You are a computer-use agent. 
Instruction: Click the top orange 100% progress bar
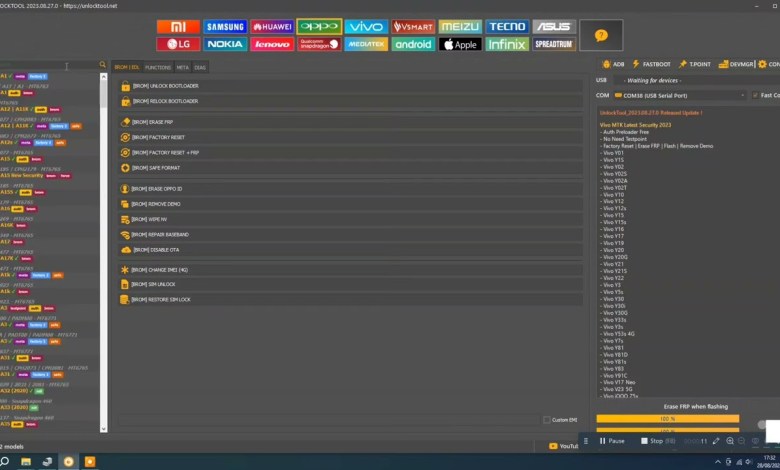(x=668, y=418)
